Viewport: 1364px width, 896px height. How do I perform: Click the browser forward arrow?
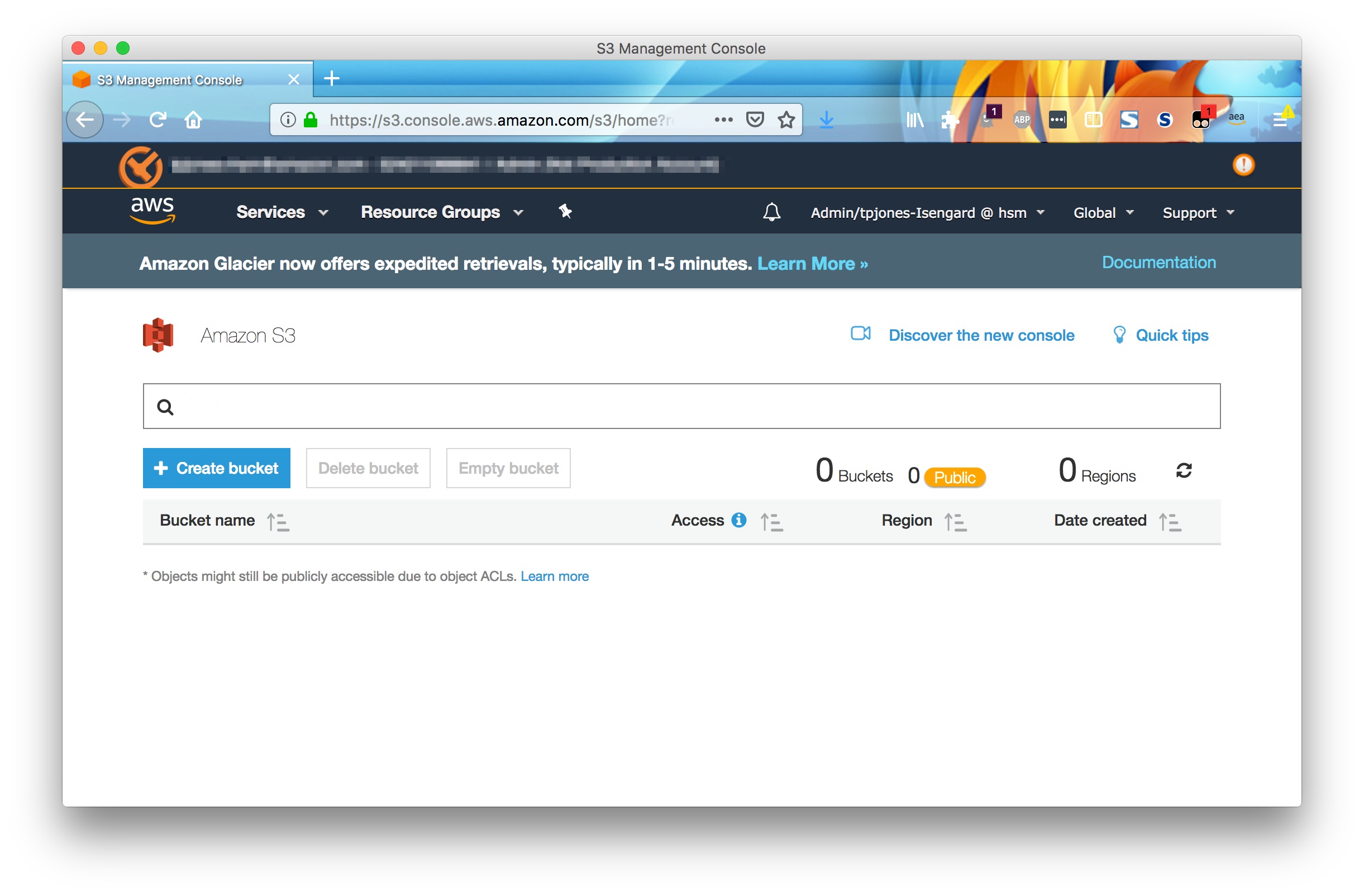point(122,120)
